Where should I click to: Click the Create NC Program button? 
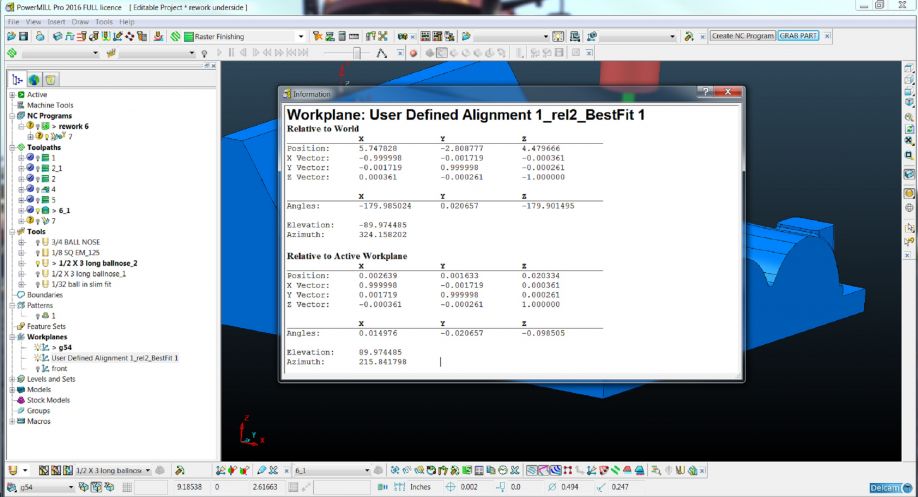point(743,36)
